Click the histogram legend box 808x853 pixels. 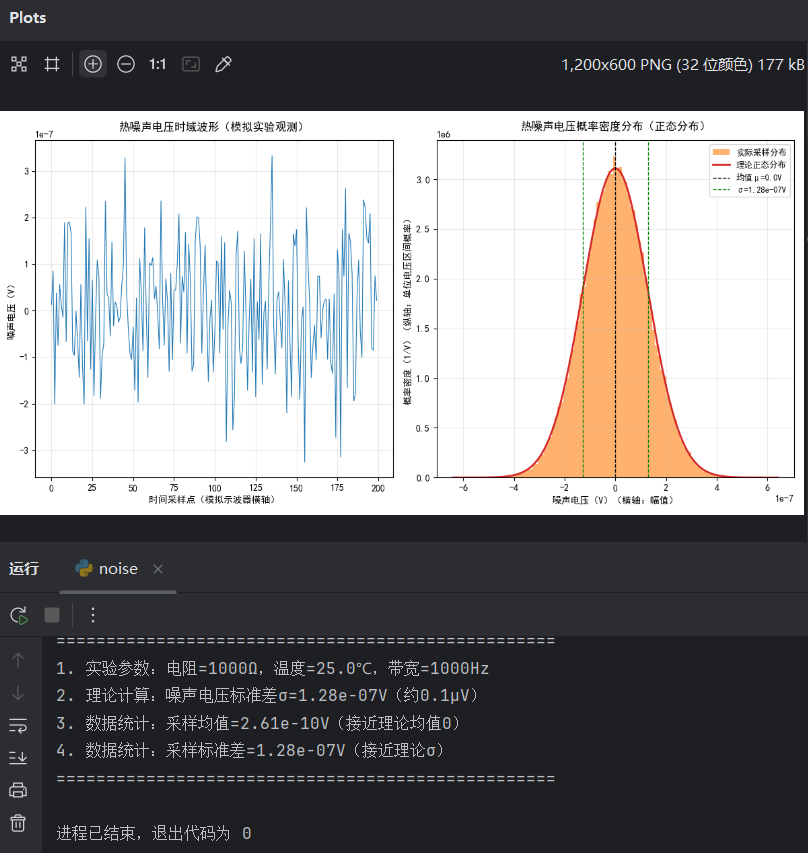pyautogui.click(x=750, y=171)
